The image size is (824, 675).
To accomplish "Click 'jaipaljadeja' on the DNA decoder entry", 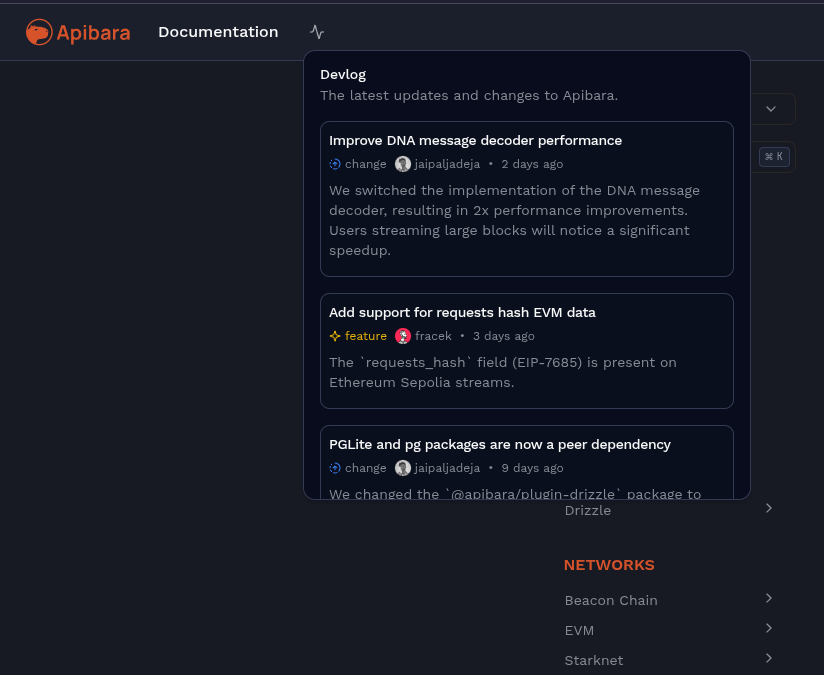I will (x=447, y=164).
